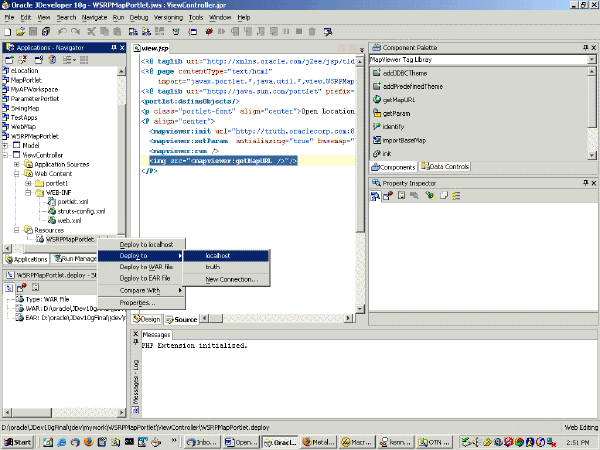Select the init palette component
Image resolution: width=600 pixels, height=450 pixels.
click(382, 153)
